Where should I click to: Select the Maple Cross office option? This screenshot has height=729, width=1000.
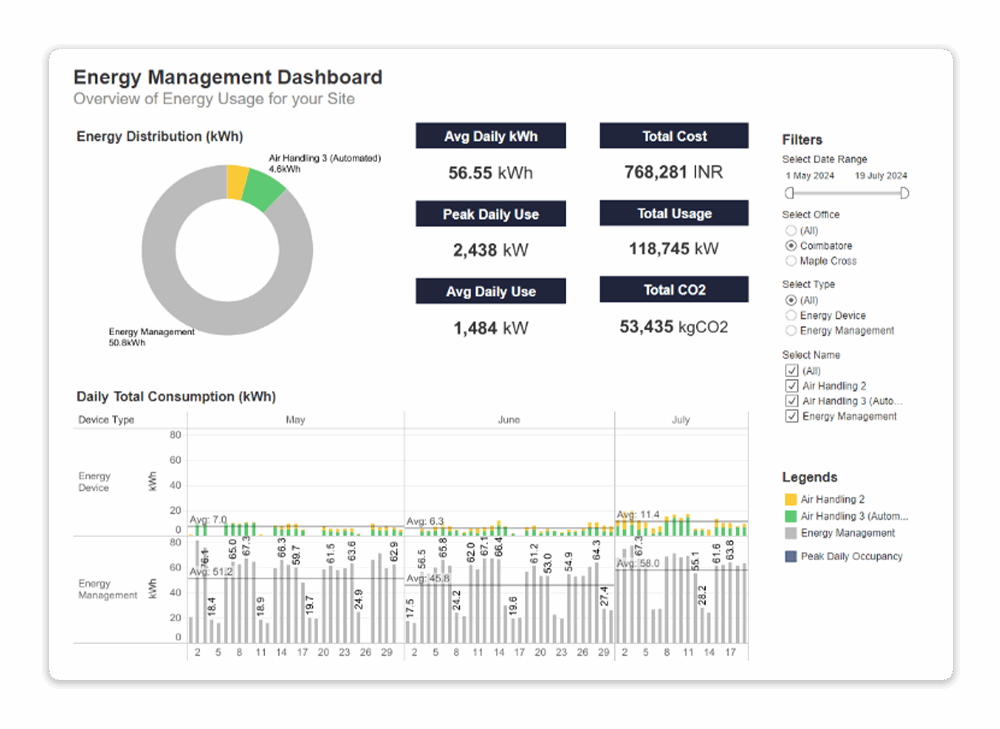792,261
